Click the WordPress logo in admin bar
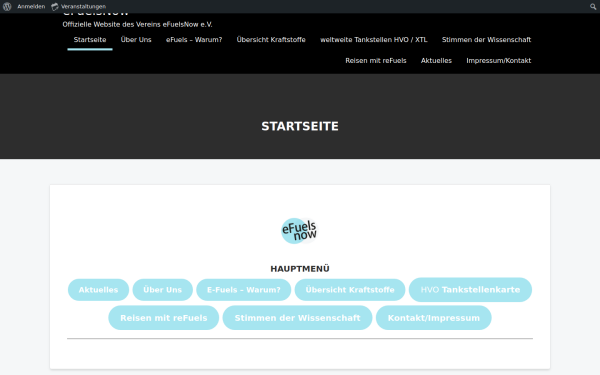 tap(7, 7)
